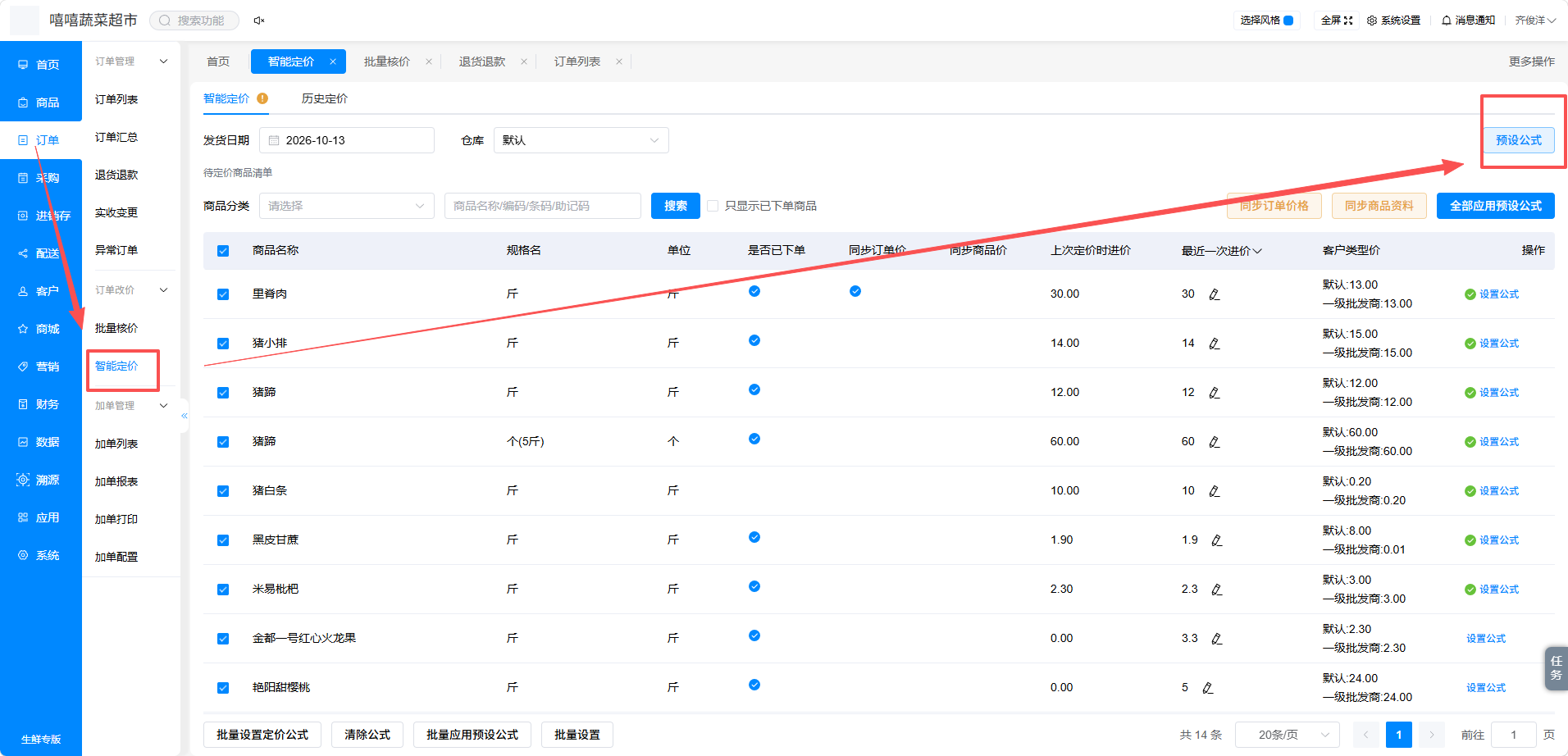This screenshot has height=756, width=1568.
Task: Collapse the 订单改价 menu group
Action: click(163, 290)
